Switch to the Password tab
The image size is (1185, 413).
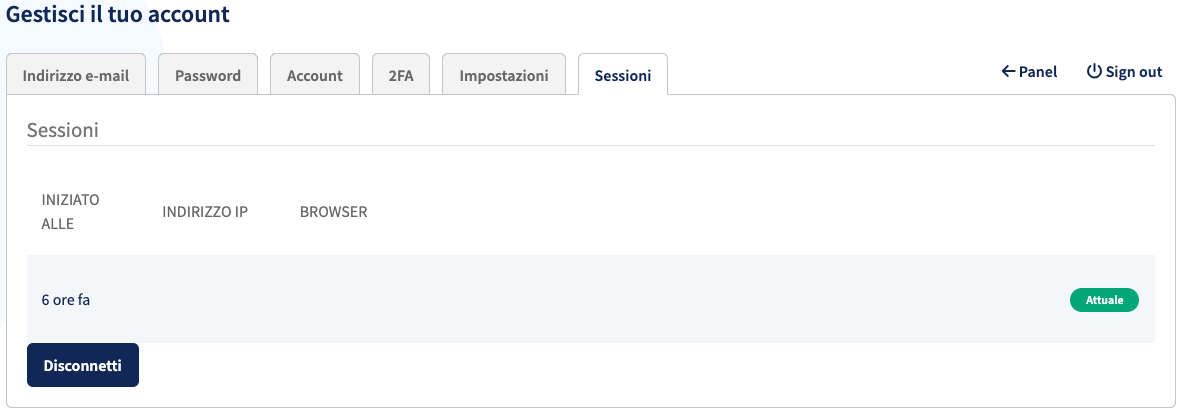[208, 76]
